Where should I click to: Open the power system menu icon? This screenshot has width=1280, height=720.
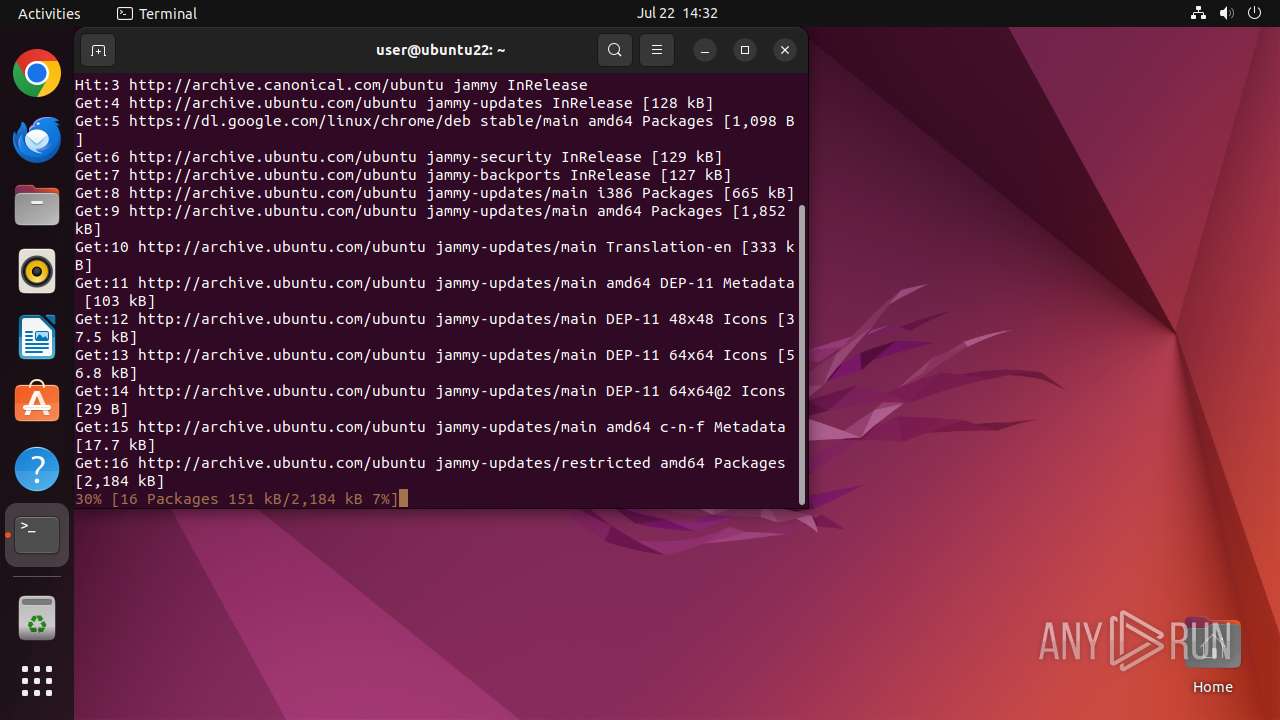tap(1255, 14)
